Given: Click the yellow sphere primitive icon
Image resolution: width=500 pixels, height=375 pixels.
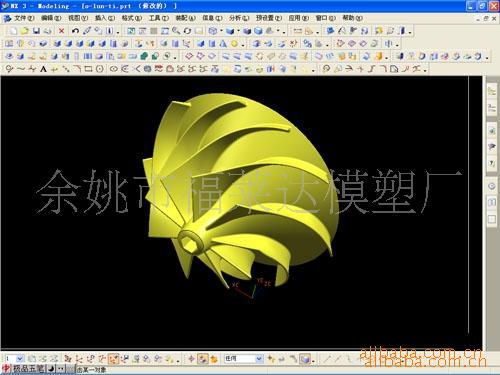Looking at the screenshot, I should point(234,44).
